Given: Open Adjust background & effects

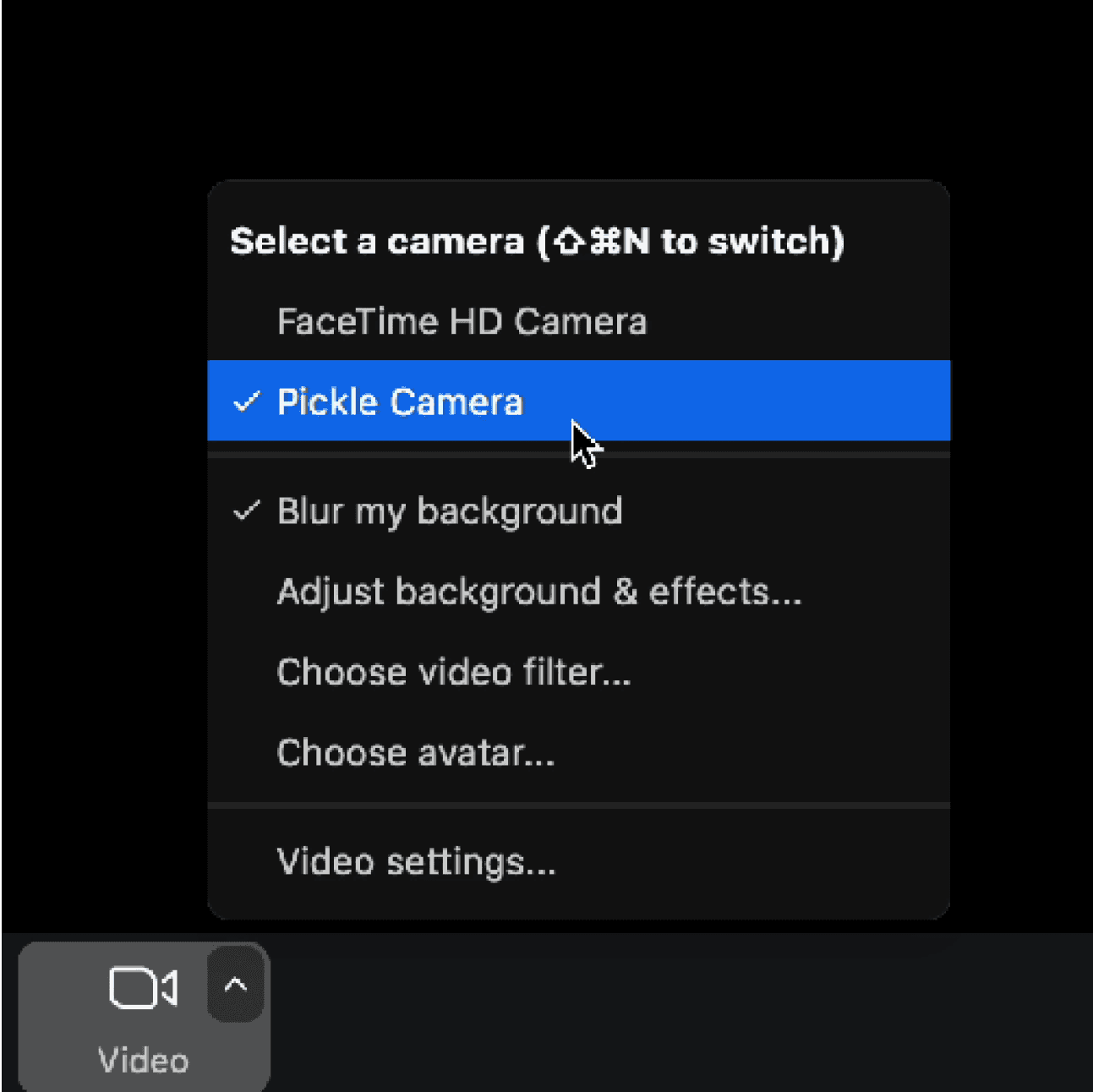Looking at the screenshot, I should pyautogui.click(x=578, y=592).
